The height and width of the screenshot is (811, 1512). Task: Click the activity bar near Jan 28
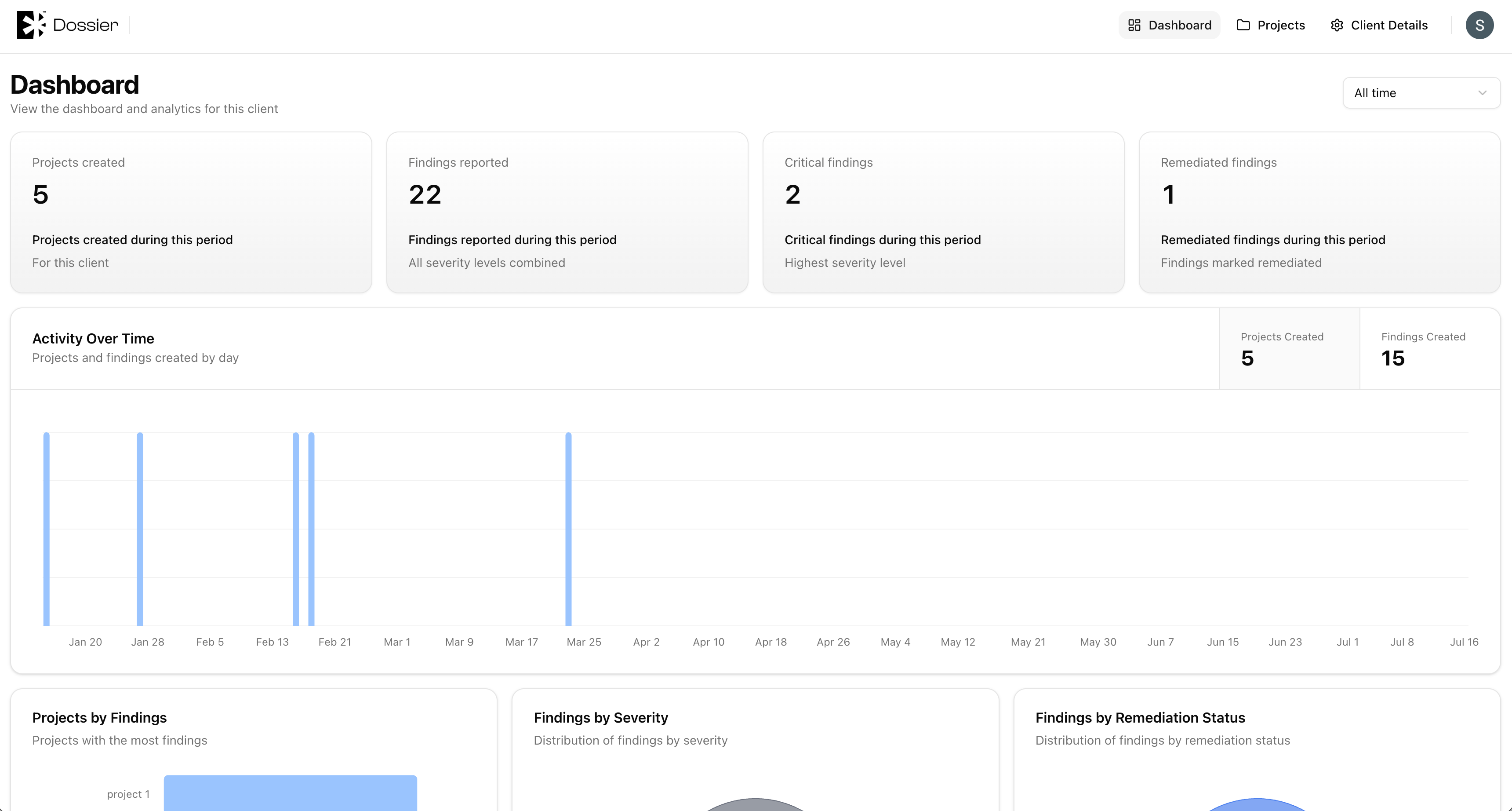140,529
